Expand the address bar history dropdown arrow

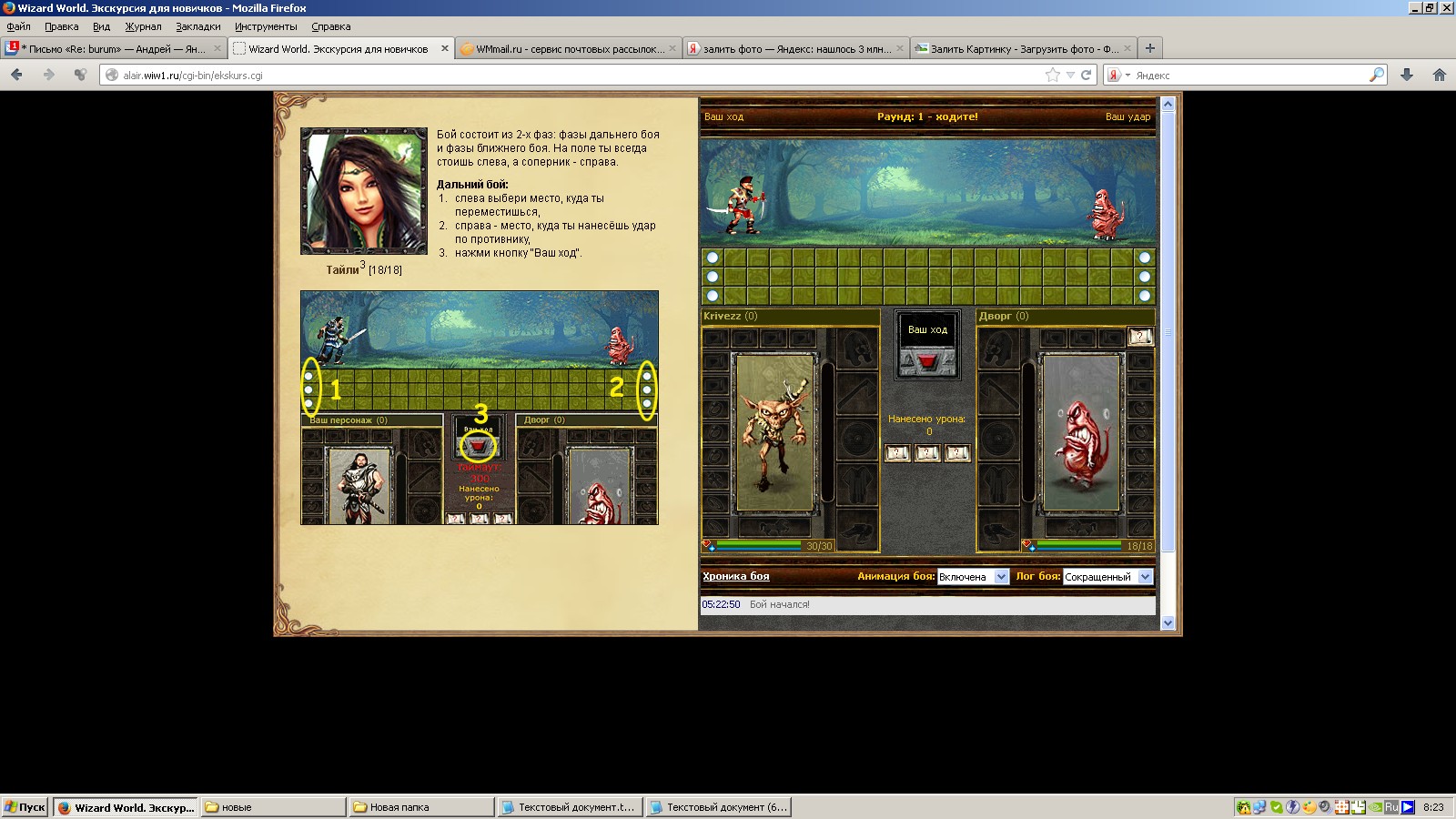[x=1070, y=76]
